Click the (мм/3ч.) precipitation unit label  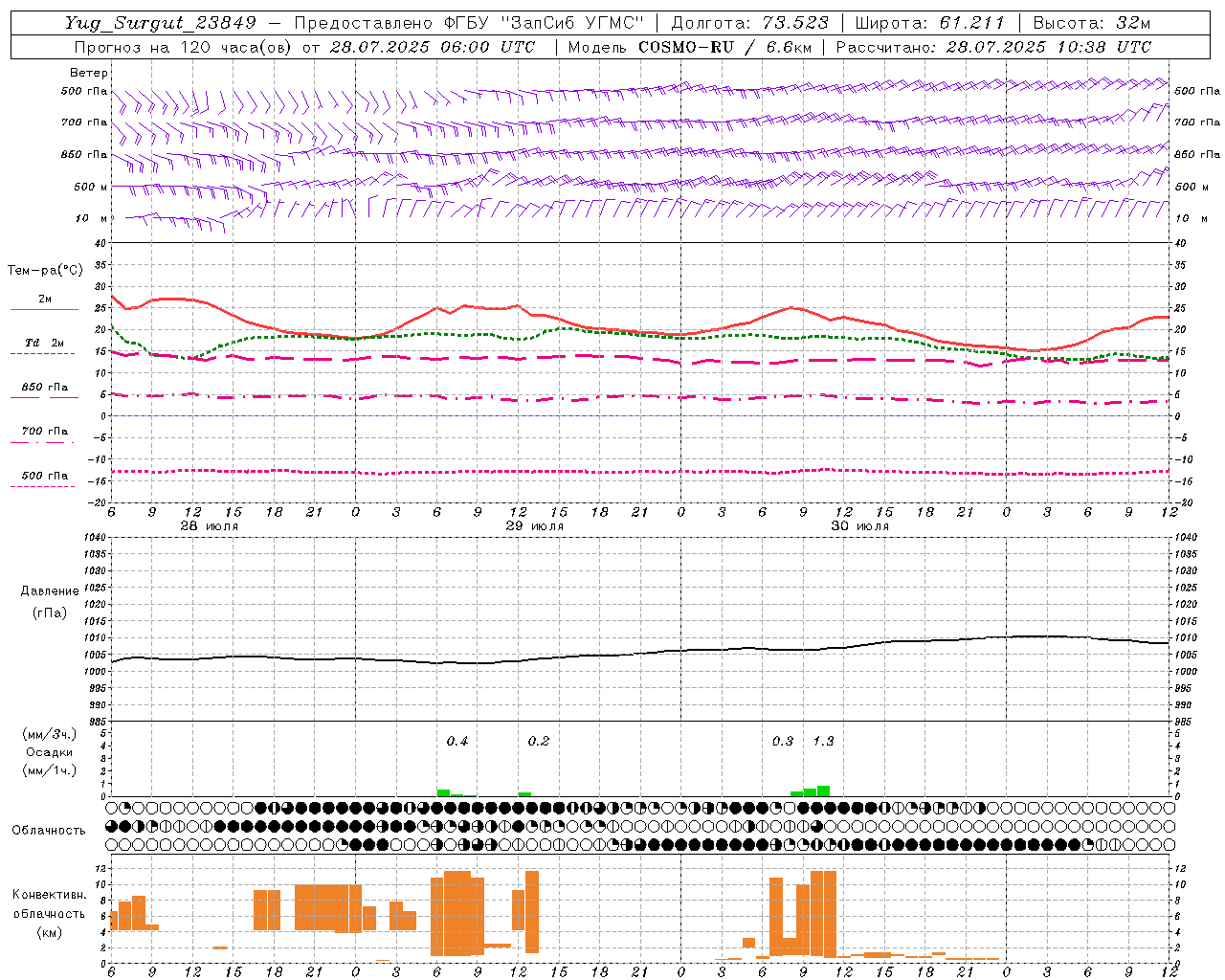coord(50,735)
